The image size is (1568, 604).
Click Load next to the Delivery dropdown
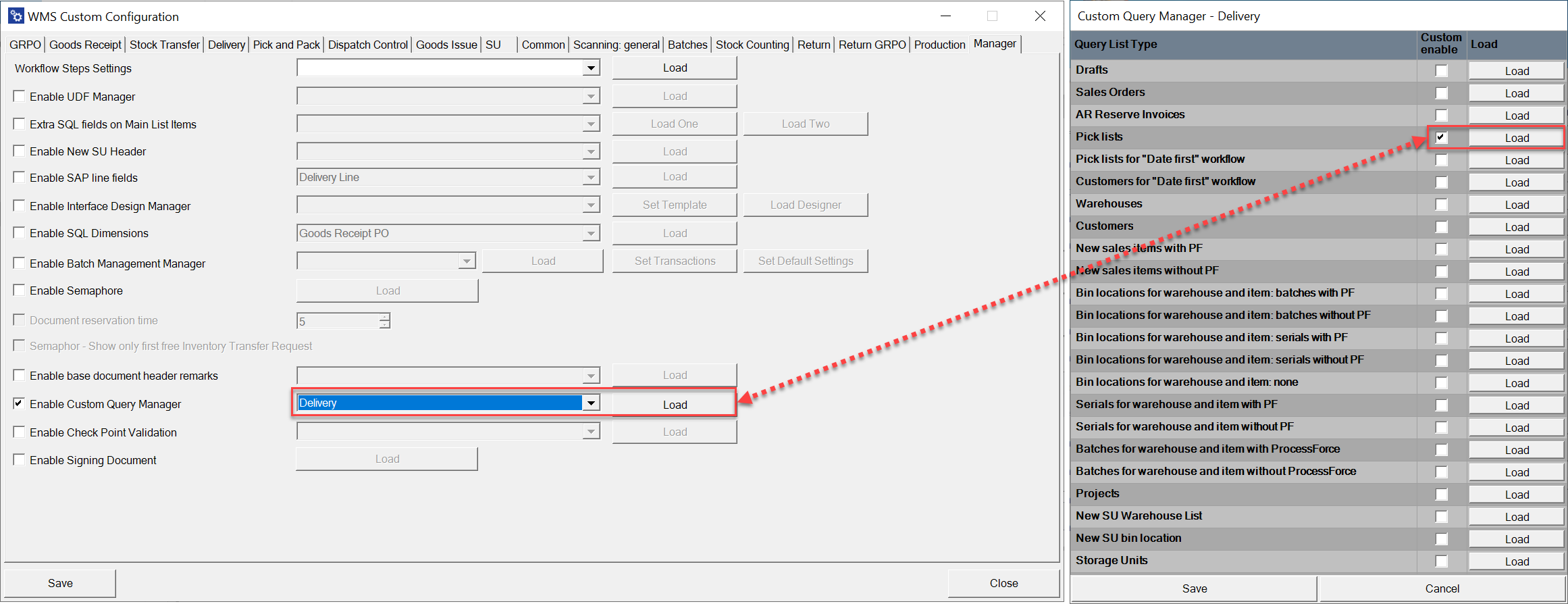(675, 405)
